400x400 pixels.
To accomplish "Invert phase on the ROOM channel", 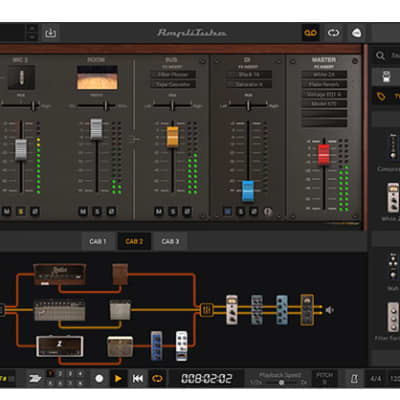I will [111, 211].
